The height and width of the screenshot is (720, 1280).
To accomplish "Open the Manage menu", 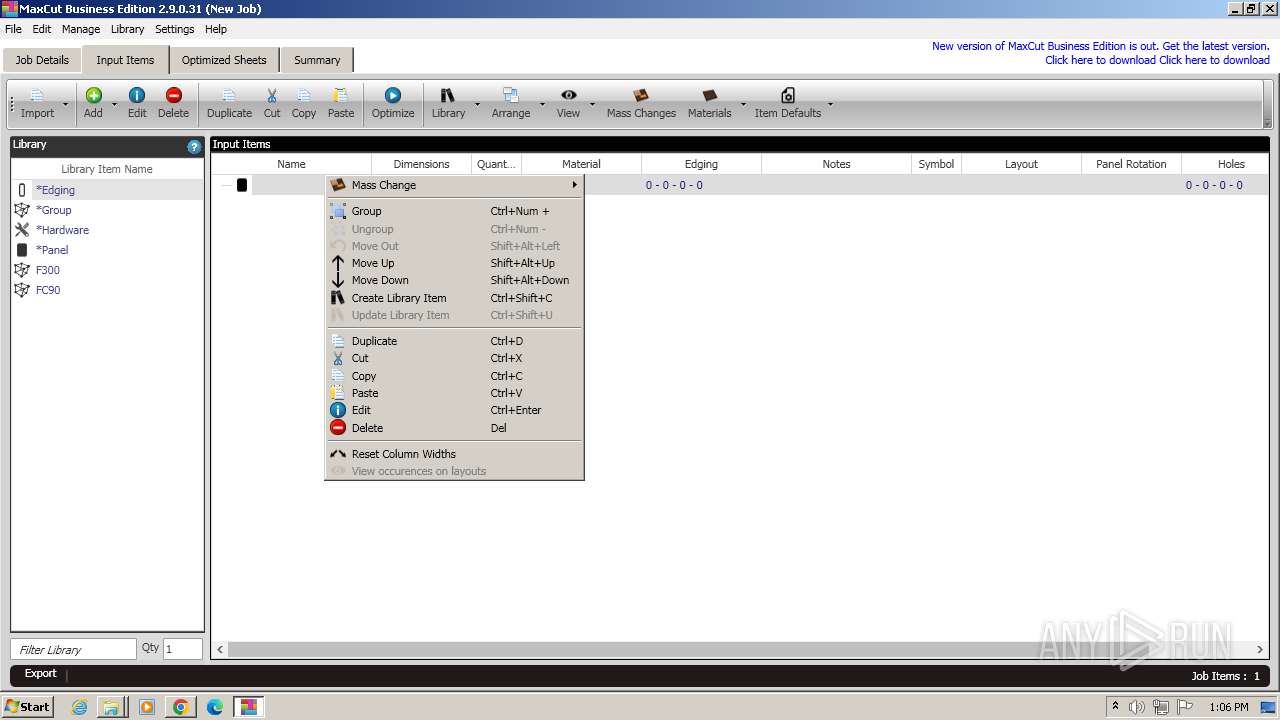I will [x=81, y=29].
